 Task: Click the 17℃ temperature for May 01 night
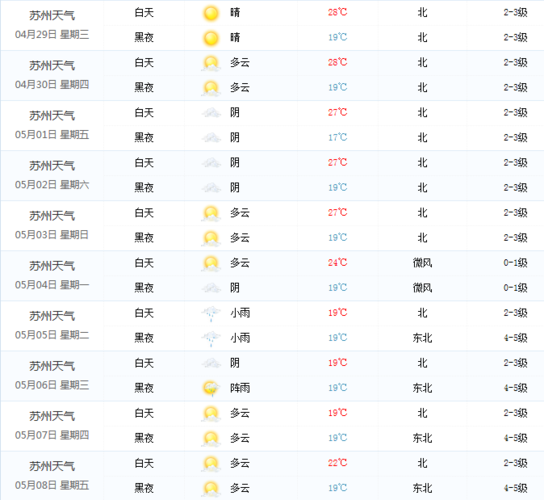coord(338,137)
